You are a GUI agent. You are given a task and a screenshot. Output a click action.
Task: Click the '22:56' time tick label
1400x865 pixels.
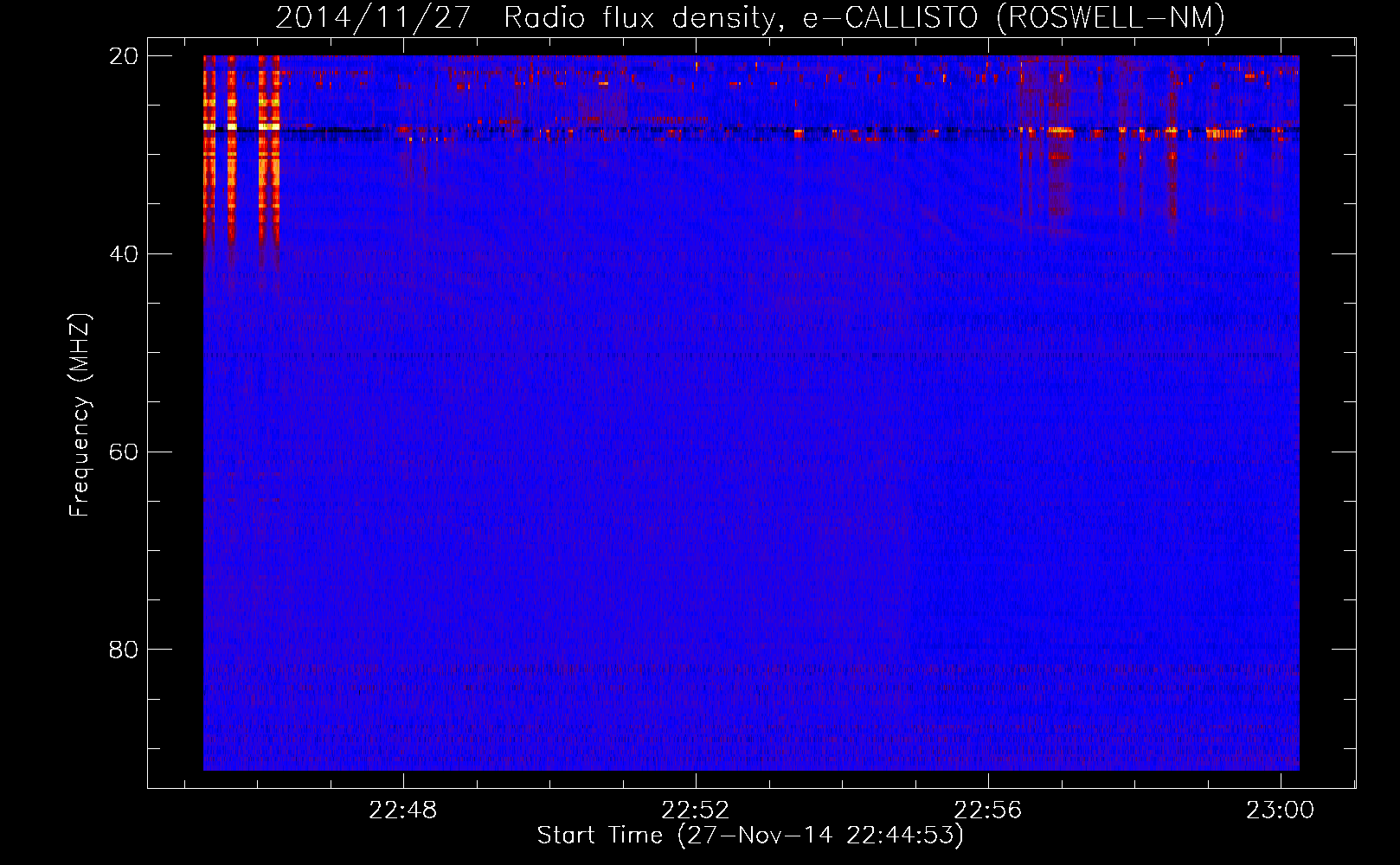pyautogui.click(x=987, y=811)
